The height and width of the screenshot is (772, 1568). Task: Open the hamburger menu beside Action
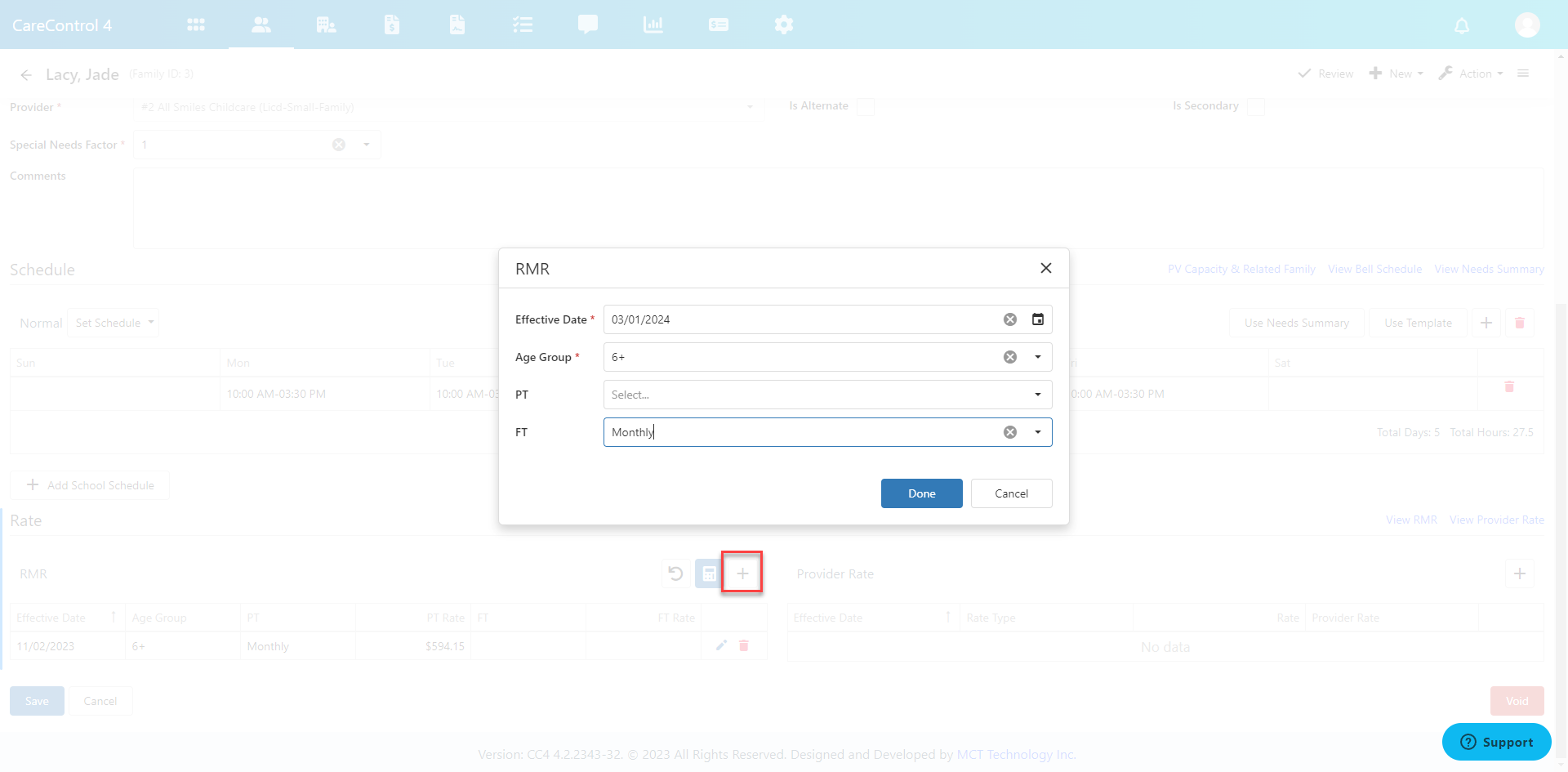(1523, 74)
